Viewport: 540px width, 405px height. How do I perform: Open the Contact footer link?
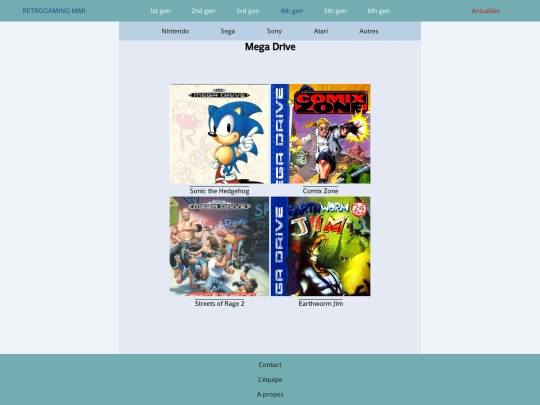click(270, 364)
